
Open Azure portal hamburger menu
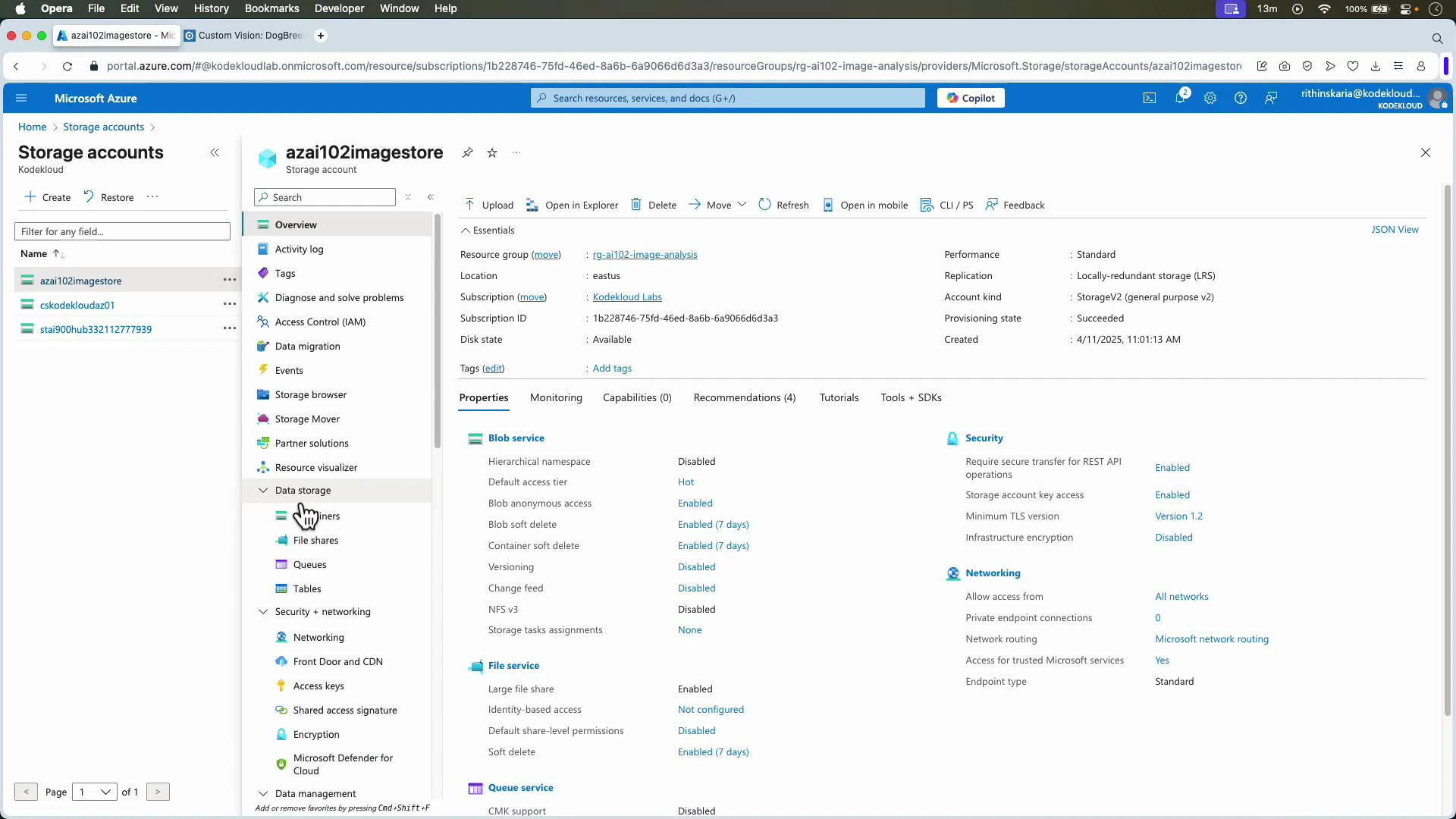pyautogui.click(x=21, y=98)
